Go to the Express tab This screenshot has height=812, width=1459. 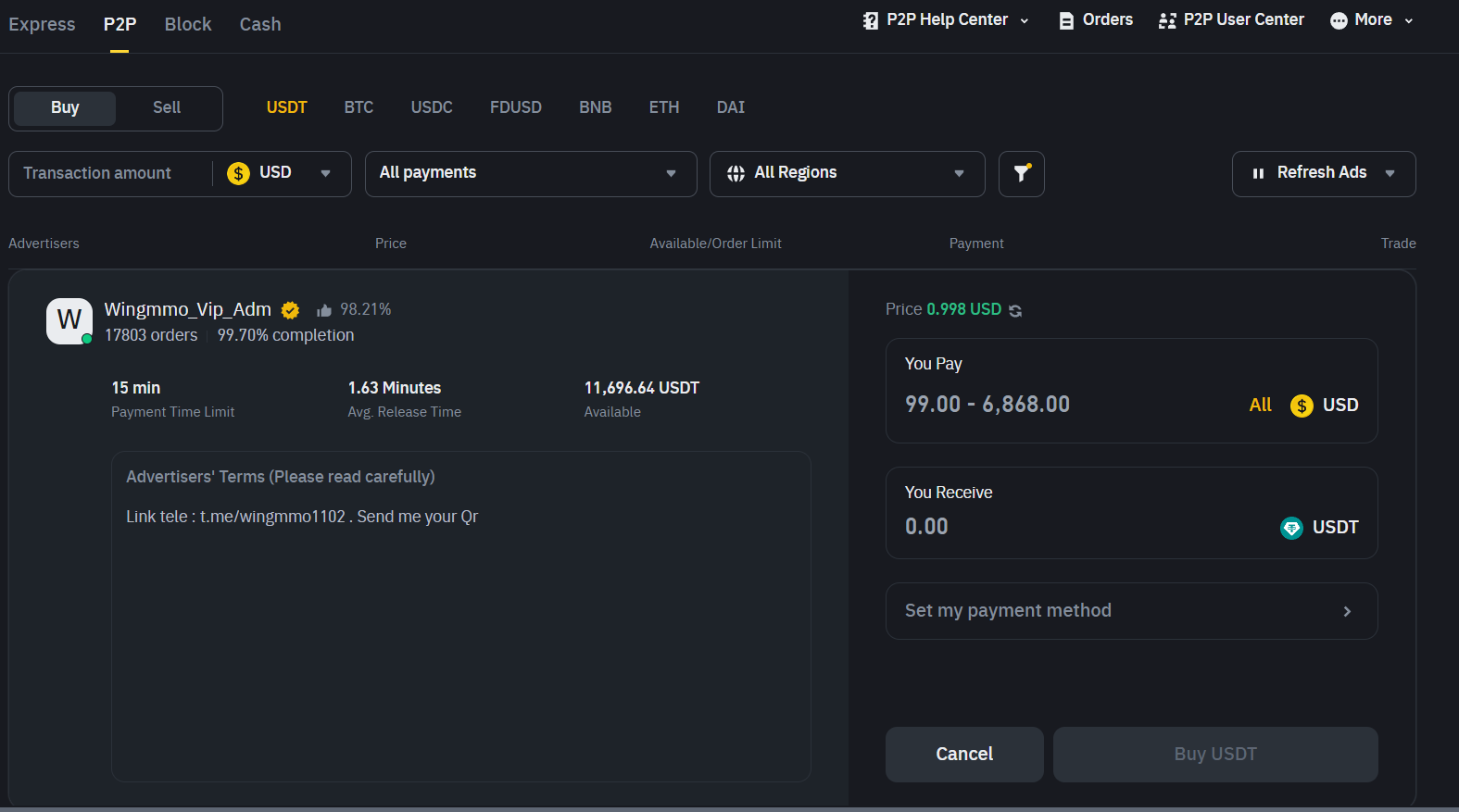tap(42, 24)
